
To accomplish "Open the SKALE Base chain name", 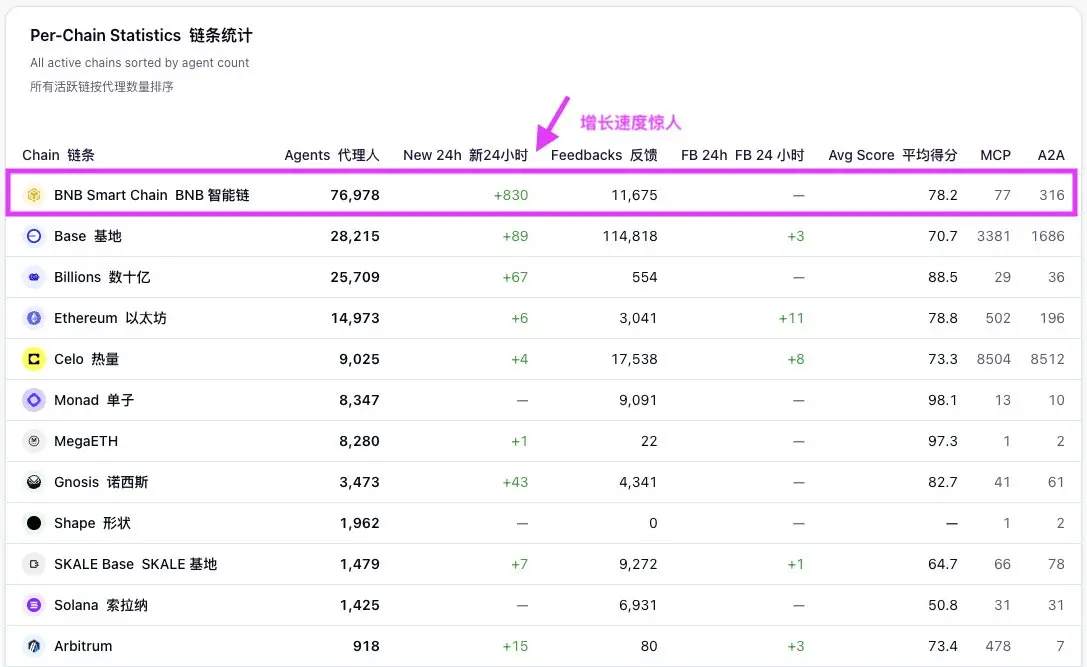I will click(136, 564).
